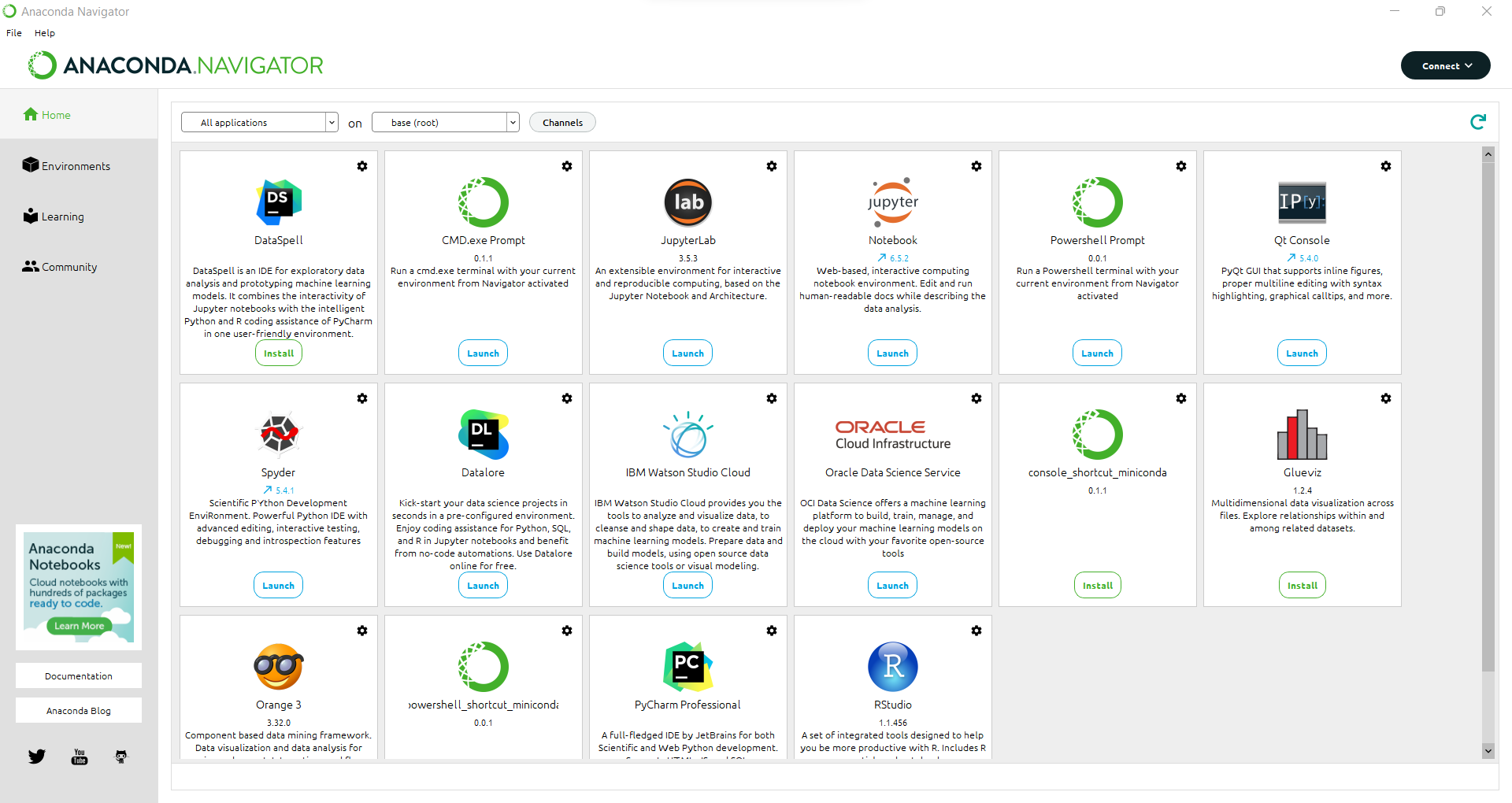Click the refresh icon at top right
Screen dimensions: 1512x803
pos(1477,122)
